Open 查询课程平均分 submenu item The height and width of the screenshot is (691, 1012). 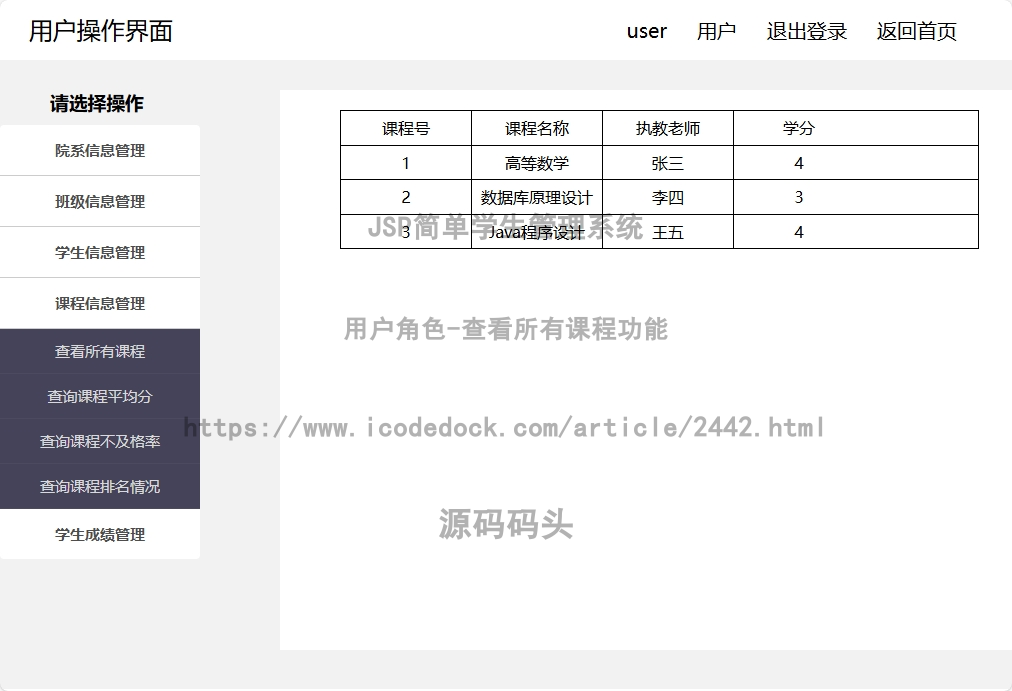pos(99,396)
